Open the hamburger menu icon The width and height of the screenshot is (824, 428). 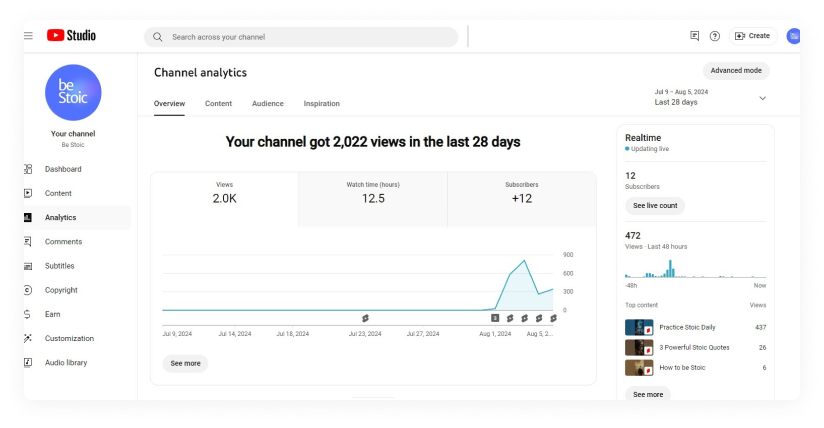click(29, 36)
